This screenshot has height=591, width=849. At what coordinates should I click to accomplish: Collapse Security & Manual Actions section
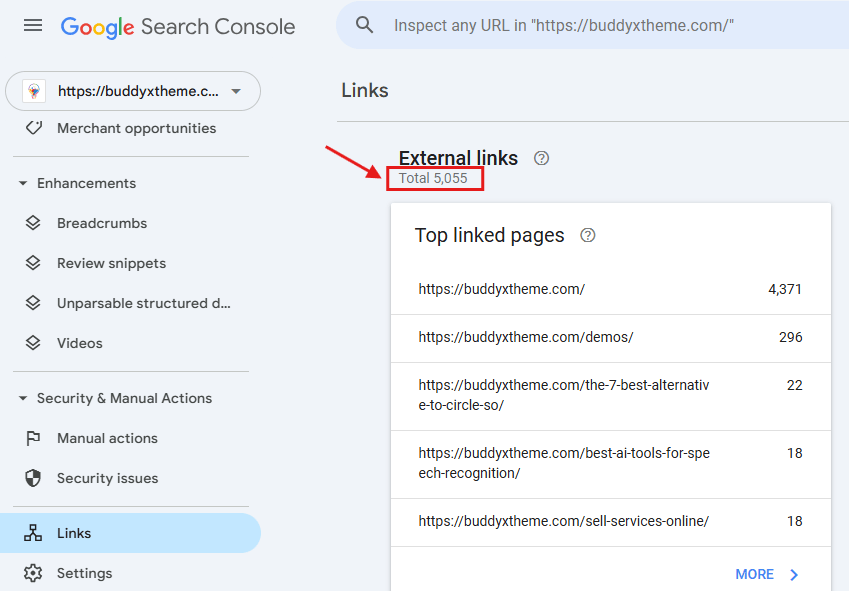tap(23, 398)
